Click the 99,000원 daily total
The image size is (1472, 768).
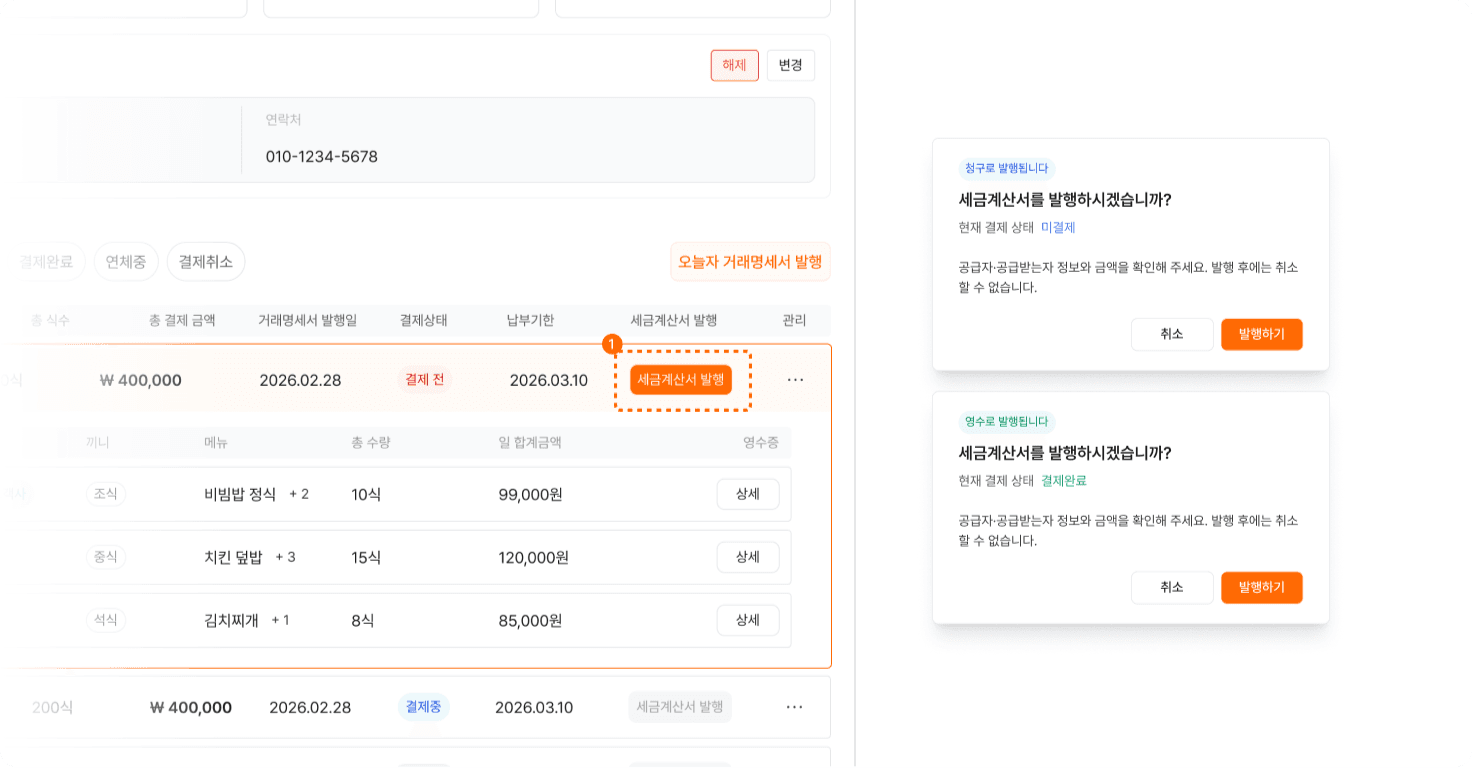(x=531, y=494)
